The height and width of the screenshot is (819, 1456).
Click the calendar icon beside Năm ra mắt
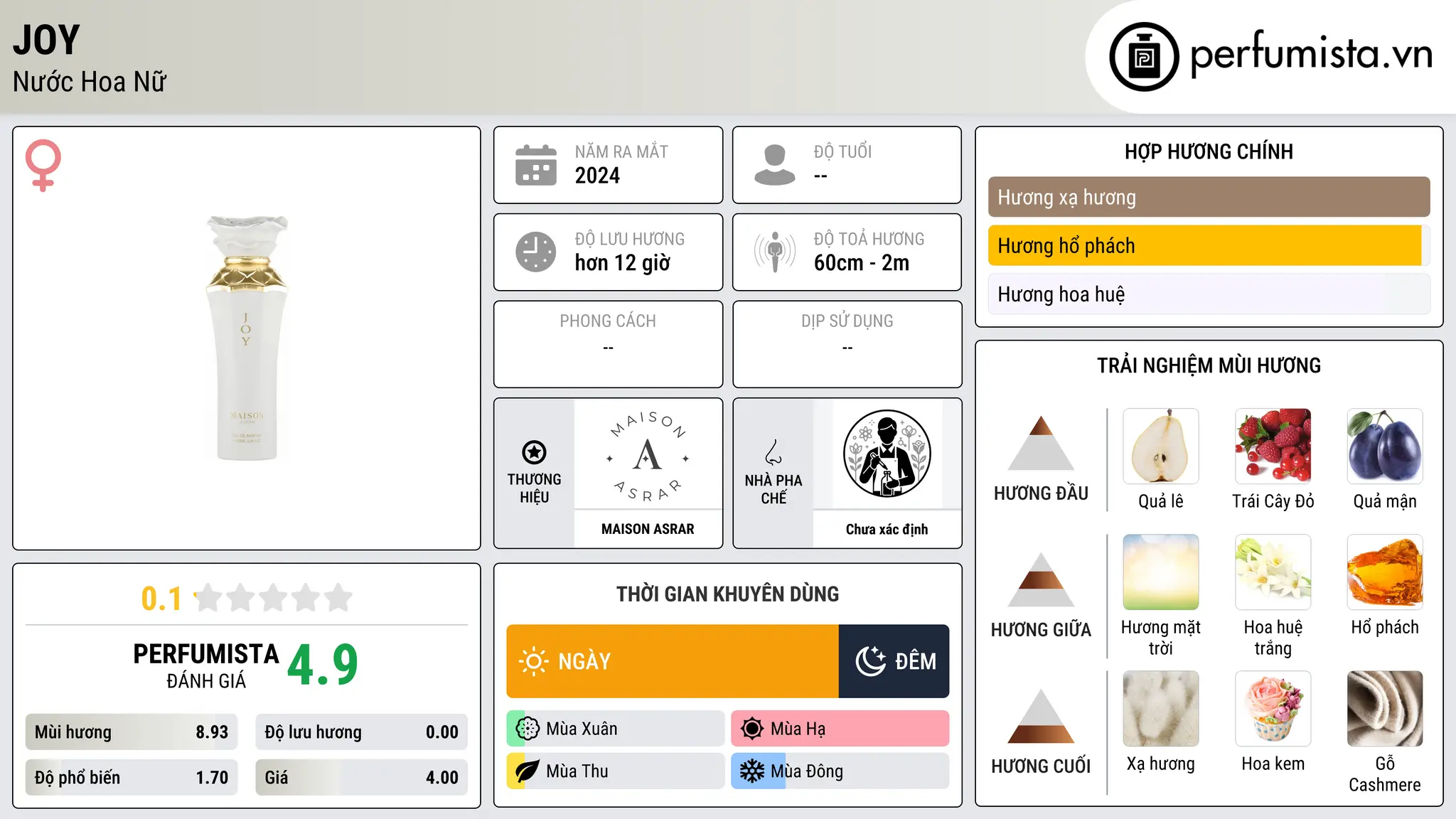[x=536, y=165]
